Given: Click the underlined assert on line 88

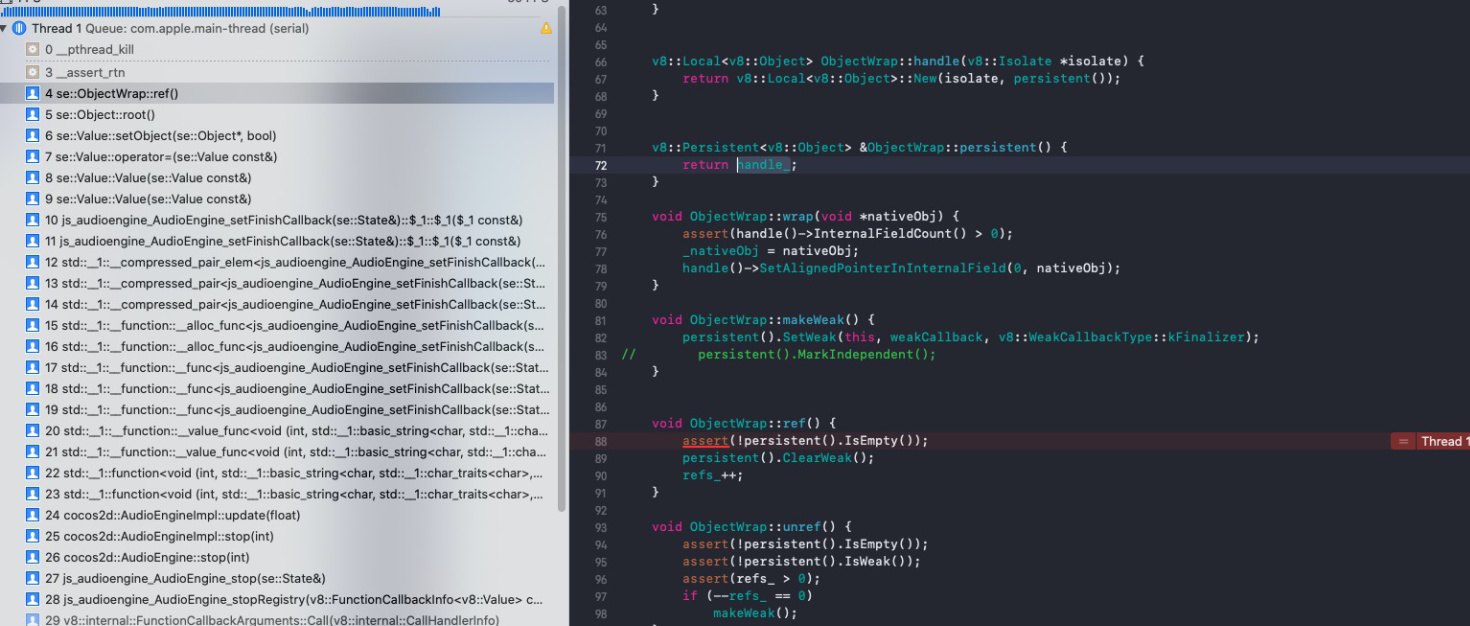Looking at the screenshot, I should click(705, 441).
